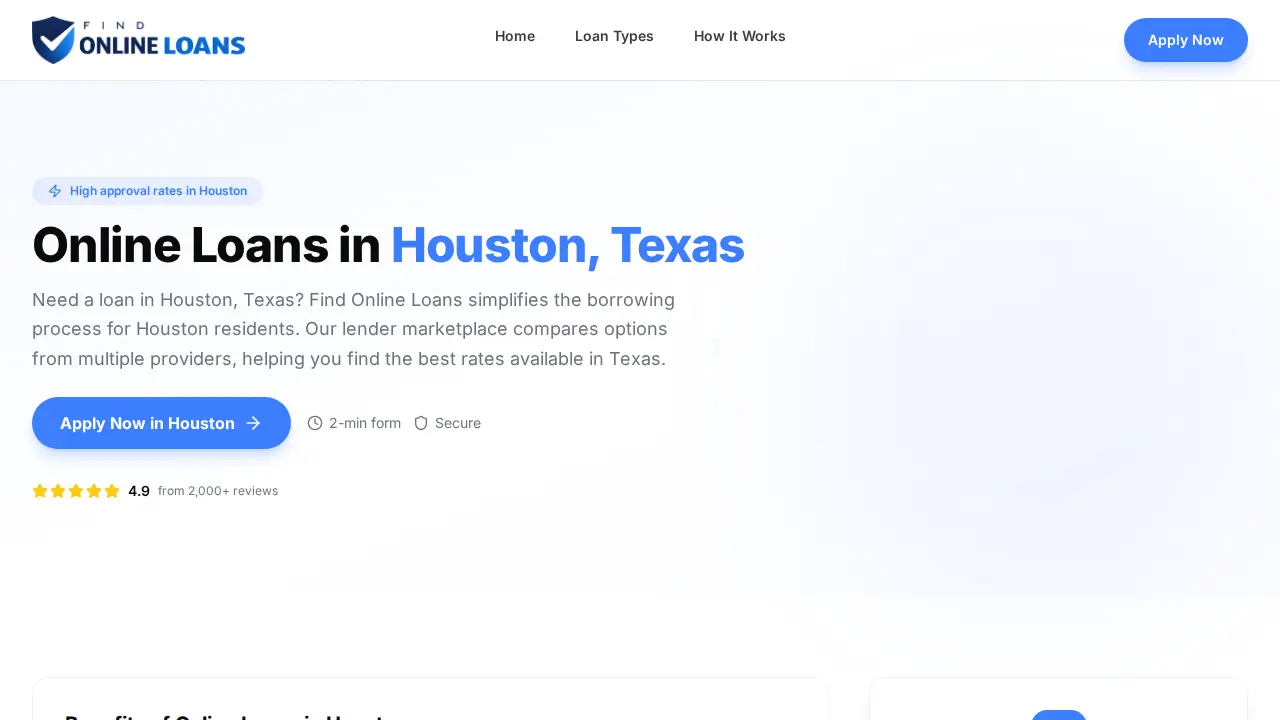Click the blue Houston, Texas heading text
This screenshot has width=1280, height=720.
pos(567,245)
